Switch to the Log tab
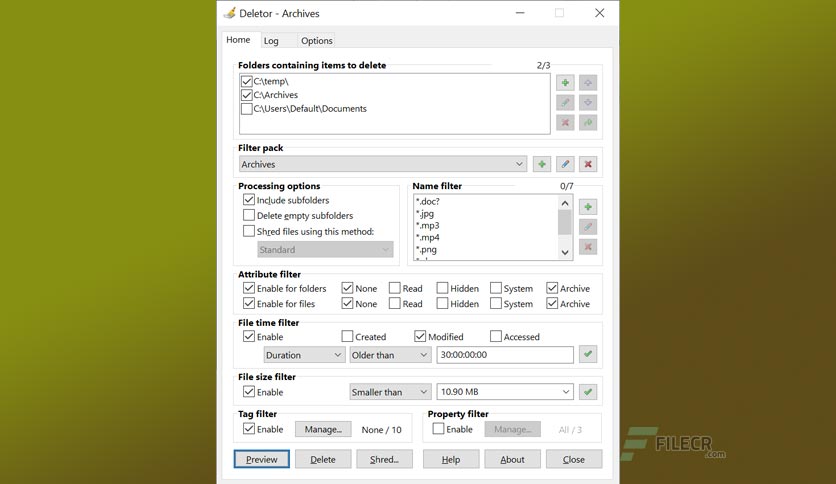The width and height of the screenshot is (836, 484). (x=271, y=41)
